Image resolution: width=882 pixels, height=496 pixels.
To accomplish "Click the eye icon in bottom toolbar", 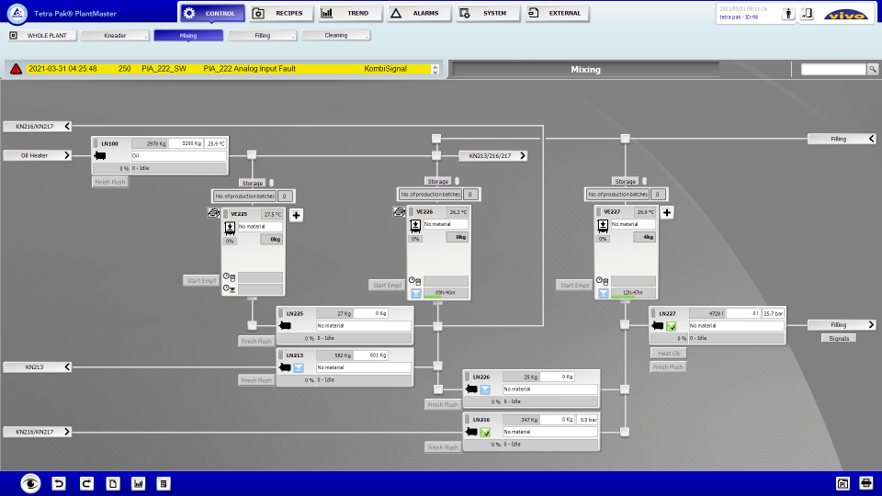I will coord(31,484).
